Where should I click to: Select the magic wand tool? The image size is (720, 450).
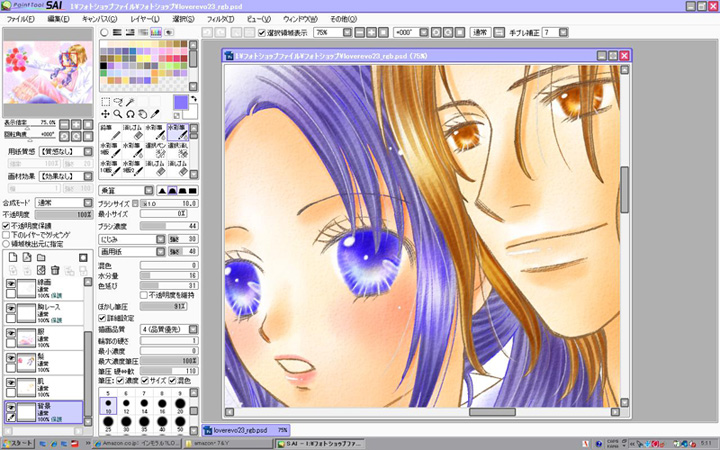pos(130,101)
